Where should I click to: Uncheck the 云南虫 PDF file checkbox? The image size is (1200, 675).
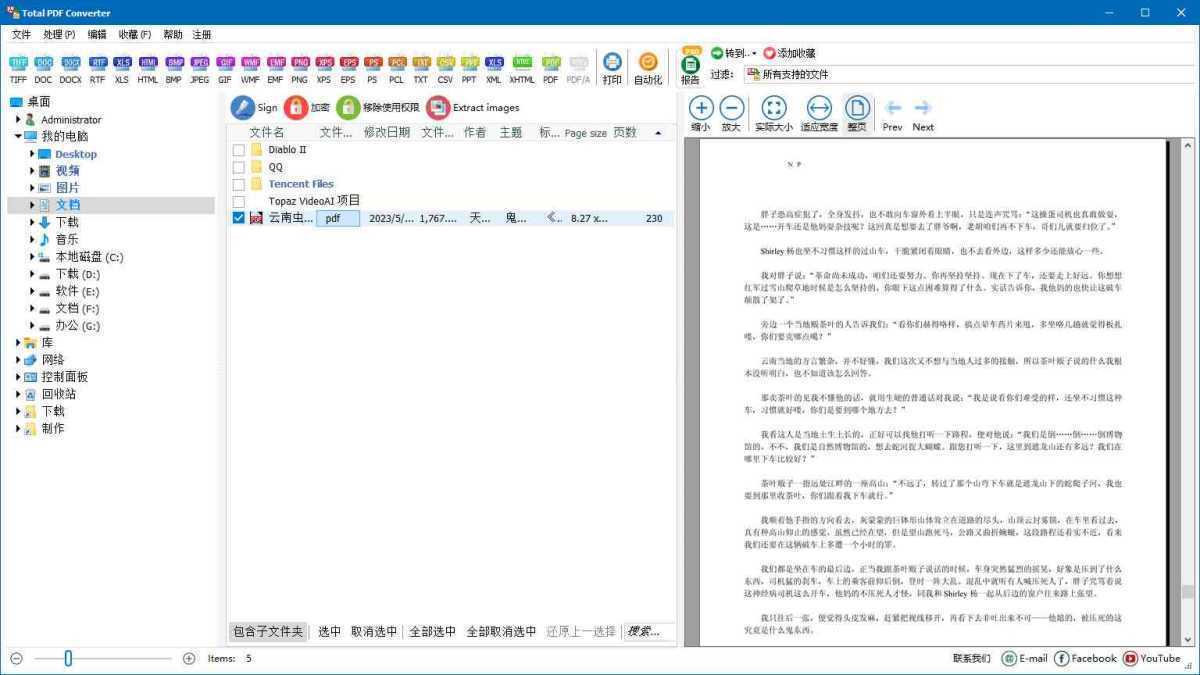tap(239, 217)
